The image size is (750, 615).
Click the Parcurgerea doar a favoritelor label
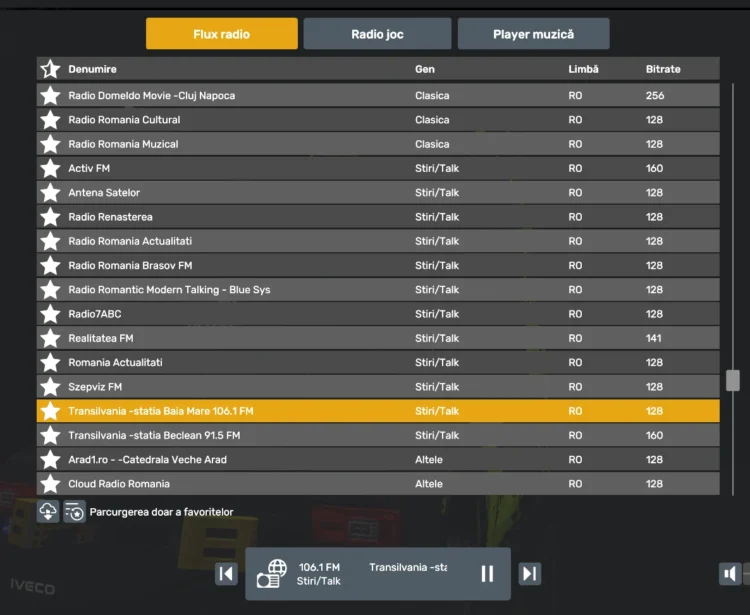point(161,512)
